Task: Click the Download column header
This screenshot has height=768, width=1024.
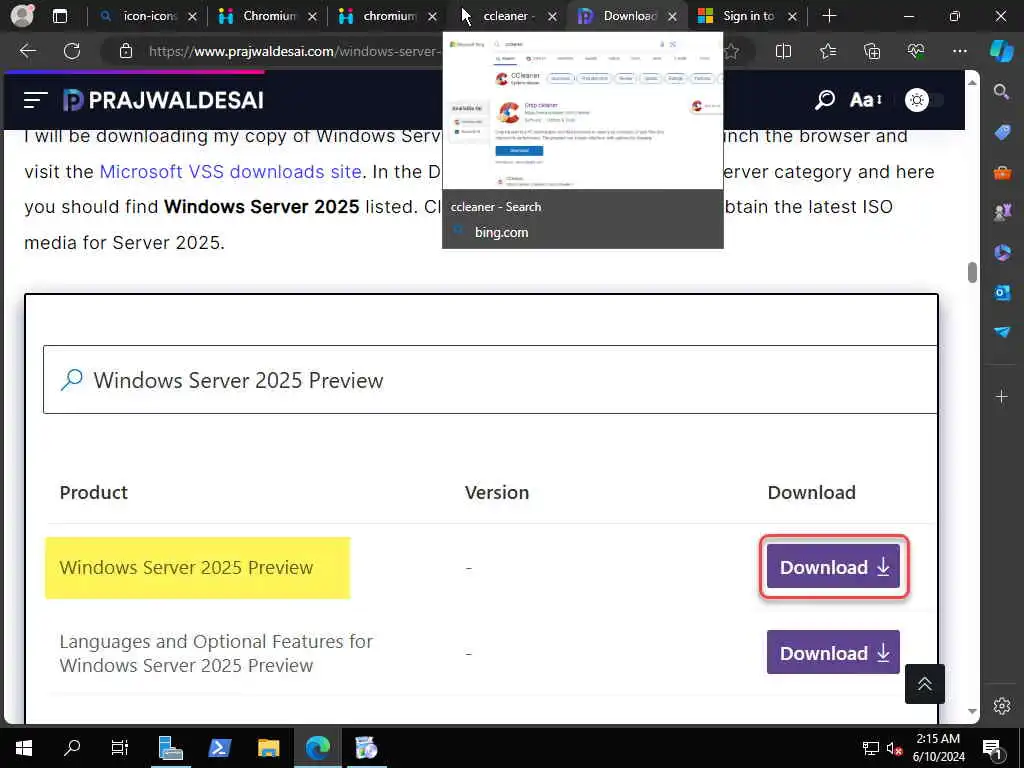Action: [x=811, y=492]
